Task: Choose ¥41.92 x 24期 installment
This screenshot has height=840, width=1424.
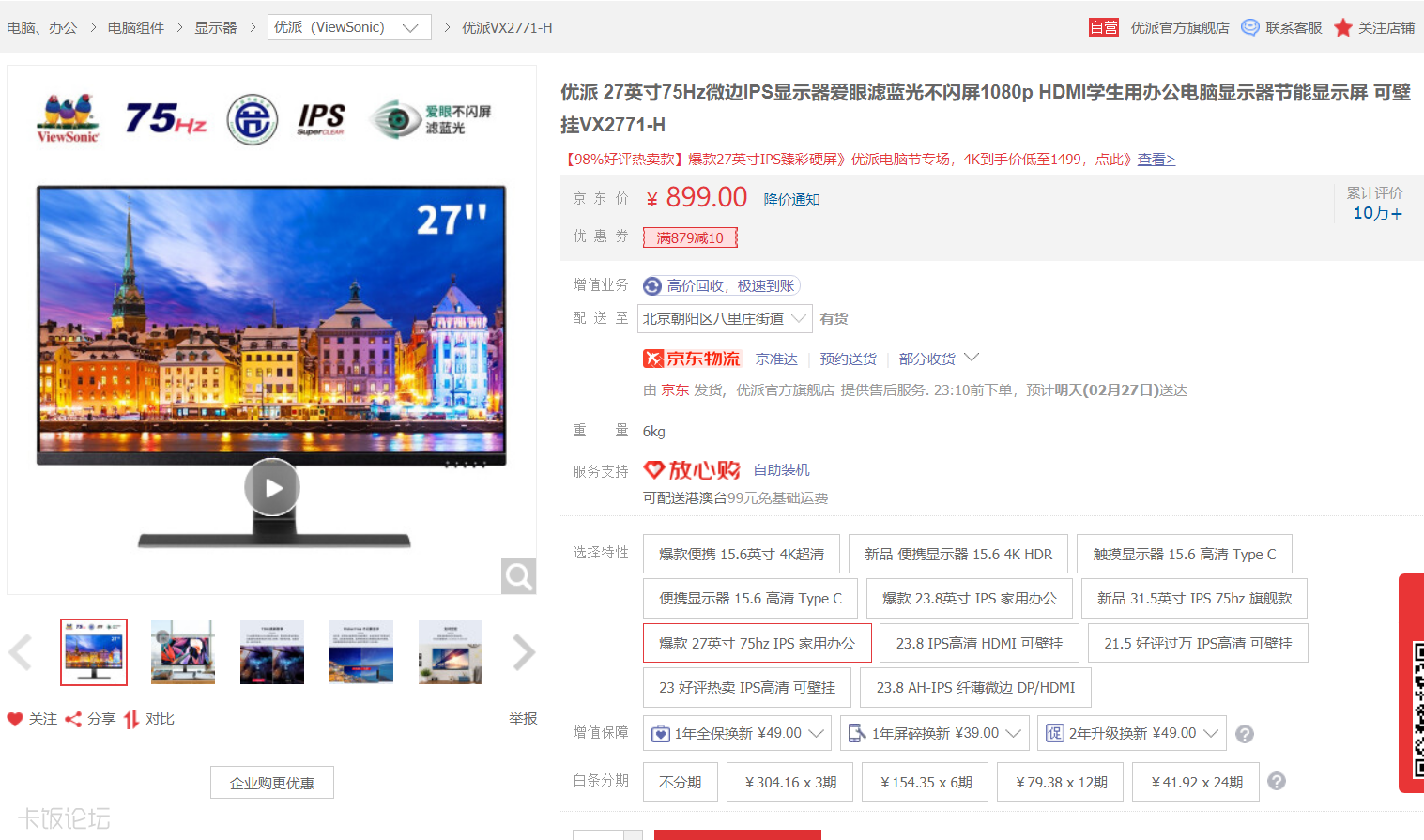Action: click(x=1196, y=782)
